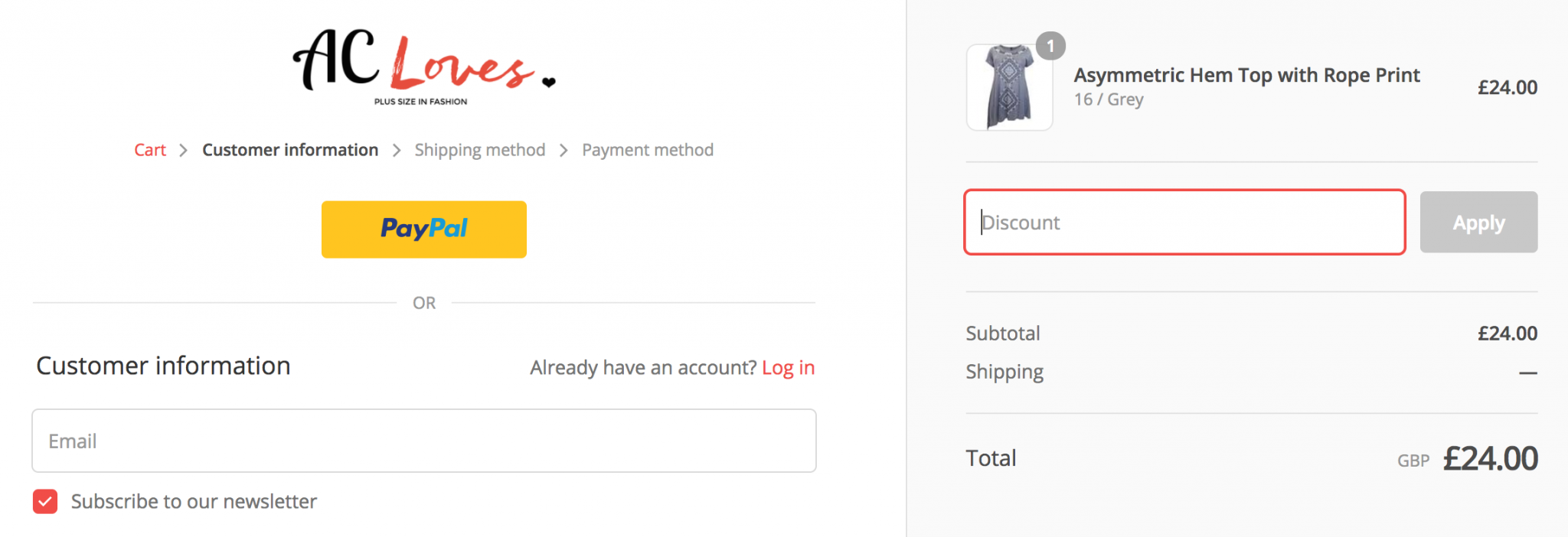Uncheck the Subscribe to our newsletter checkbox
Viewport: 1568px width, 537px height.
45,502
